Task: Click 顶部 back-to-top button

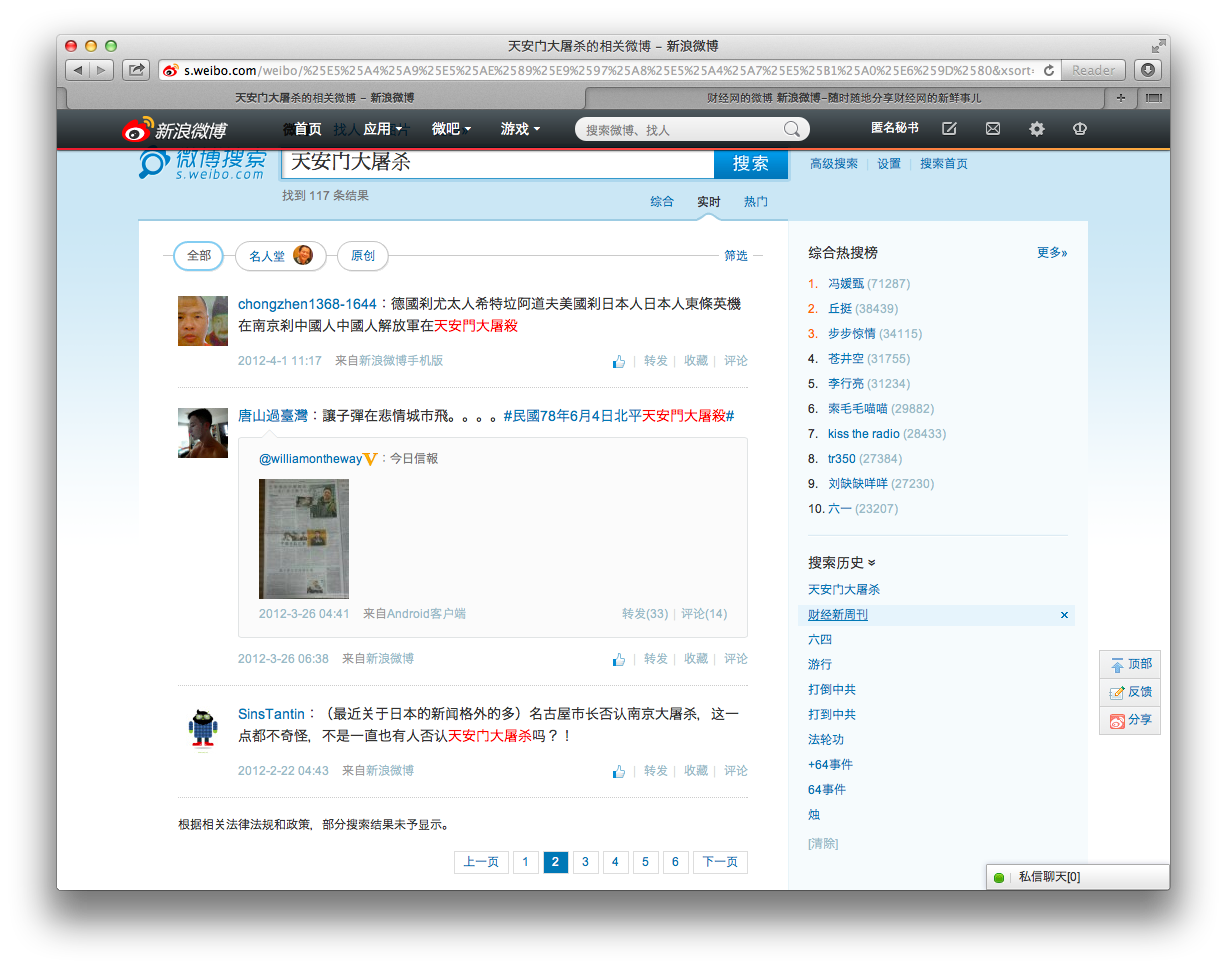Action: pos(1130,664)
